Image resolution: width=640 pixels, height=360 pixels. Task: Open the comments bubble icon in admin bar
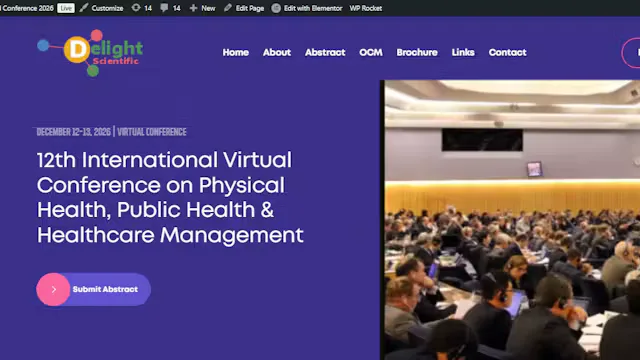click(164, 8)
